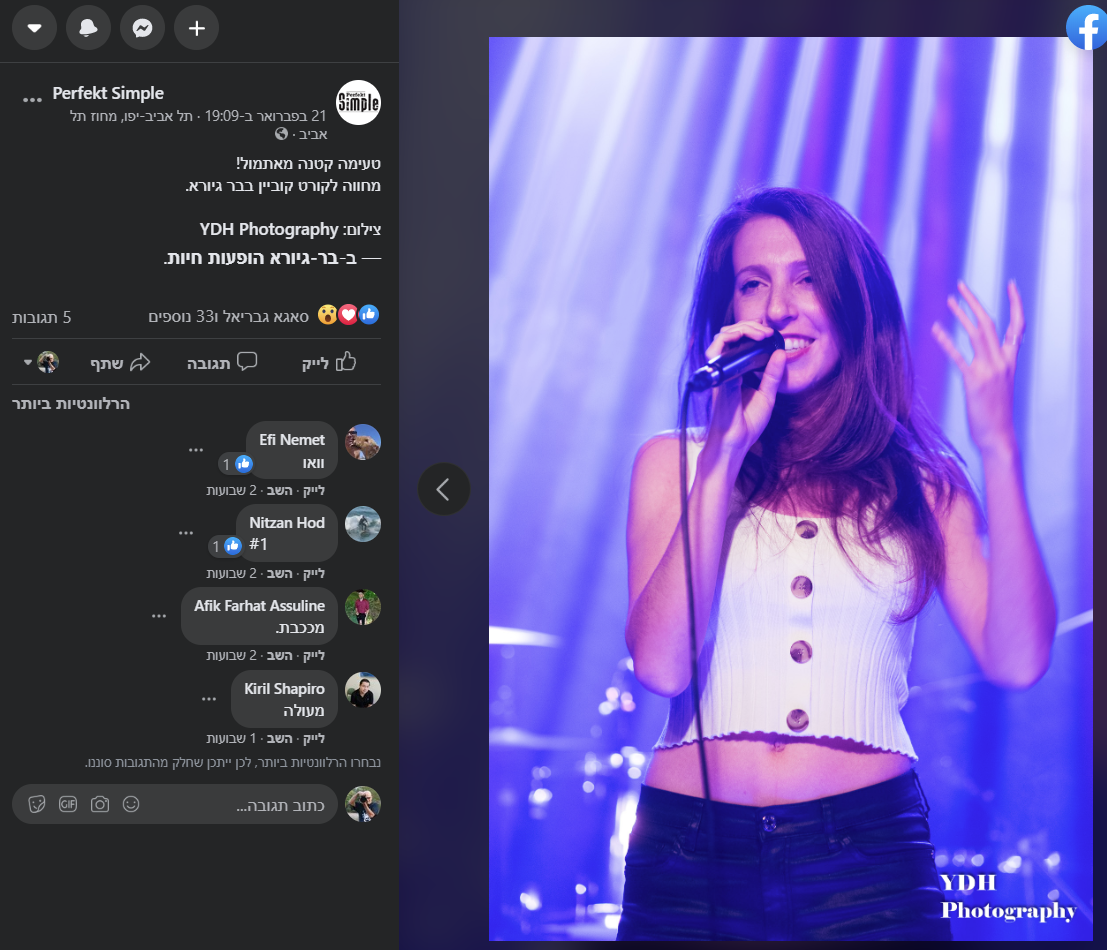Viewport: 1107px width, 950px height.
Task: Open Nitzan Hod's name link
Action: coord(287,523)
